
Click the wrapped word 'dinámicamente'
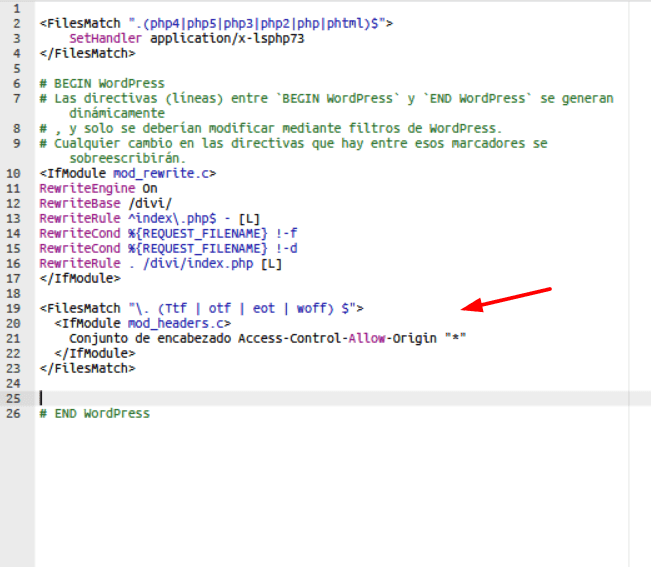click(x=117, y=113)
